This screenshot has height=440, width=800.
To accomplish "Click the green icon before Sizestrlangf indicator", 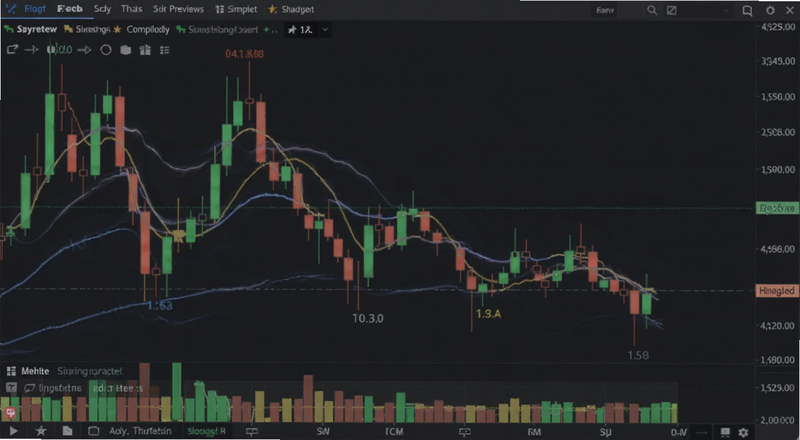I will coord(181,30).
